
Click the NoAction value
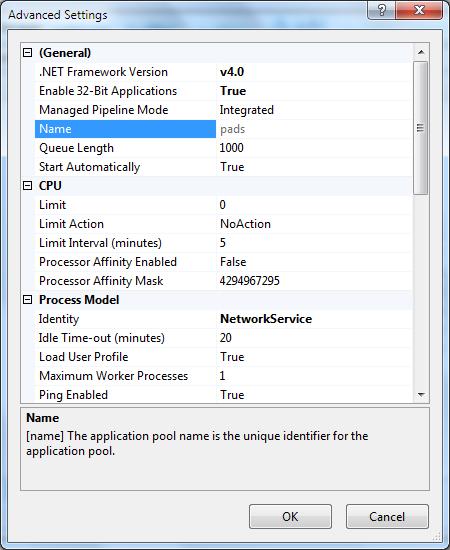tap(246, 224)
